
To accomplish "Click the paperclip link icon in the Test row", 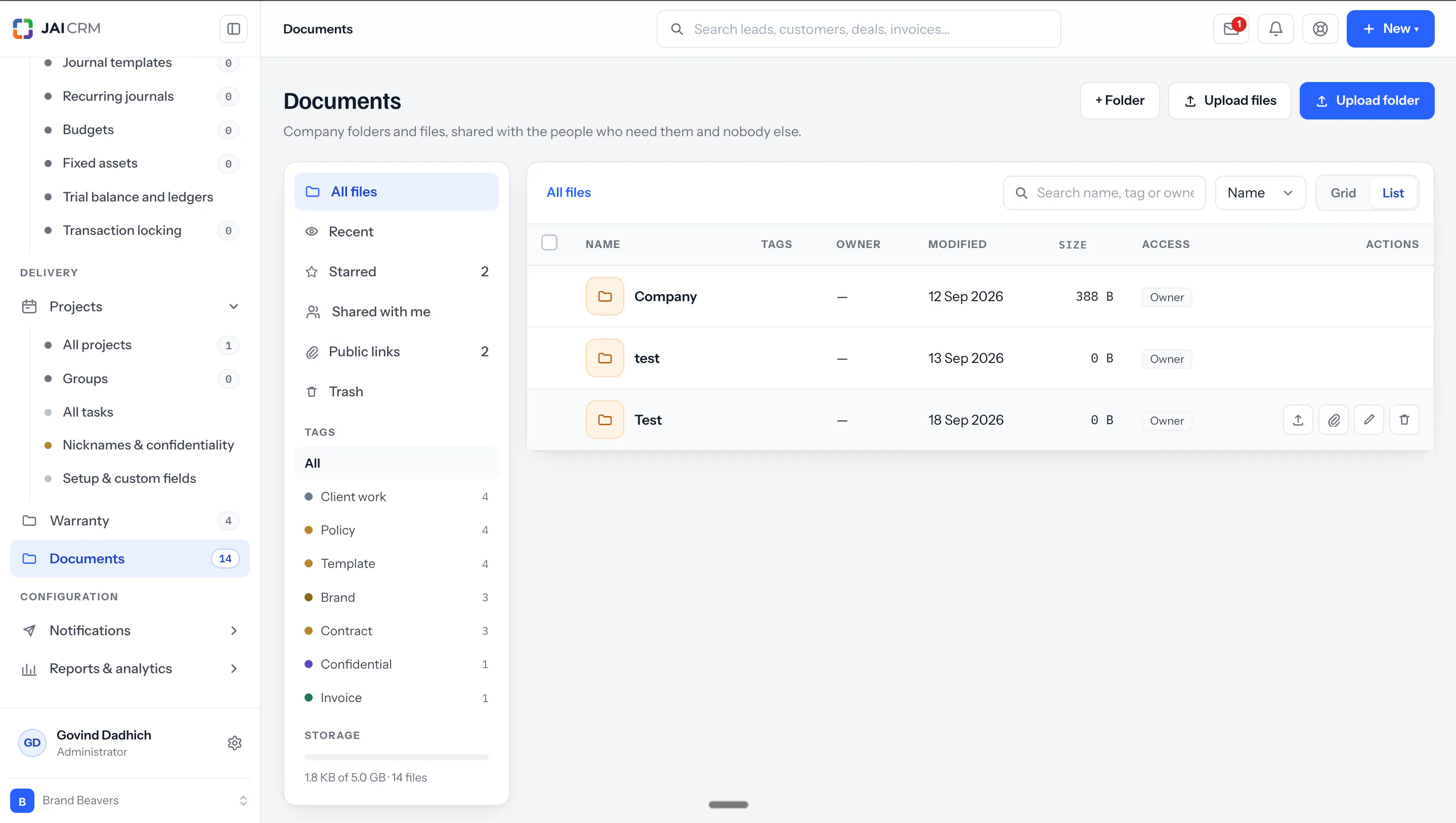I will point(1334,420).
